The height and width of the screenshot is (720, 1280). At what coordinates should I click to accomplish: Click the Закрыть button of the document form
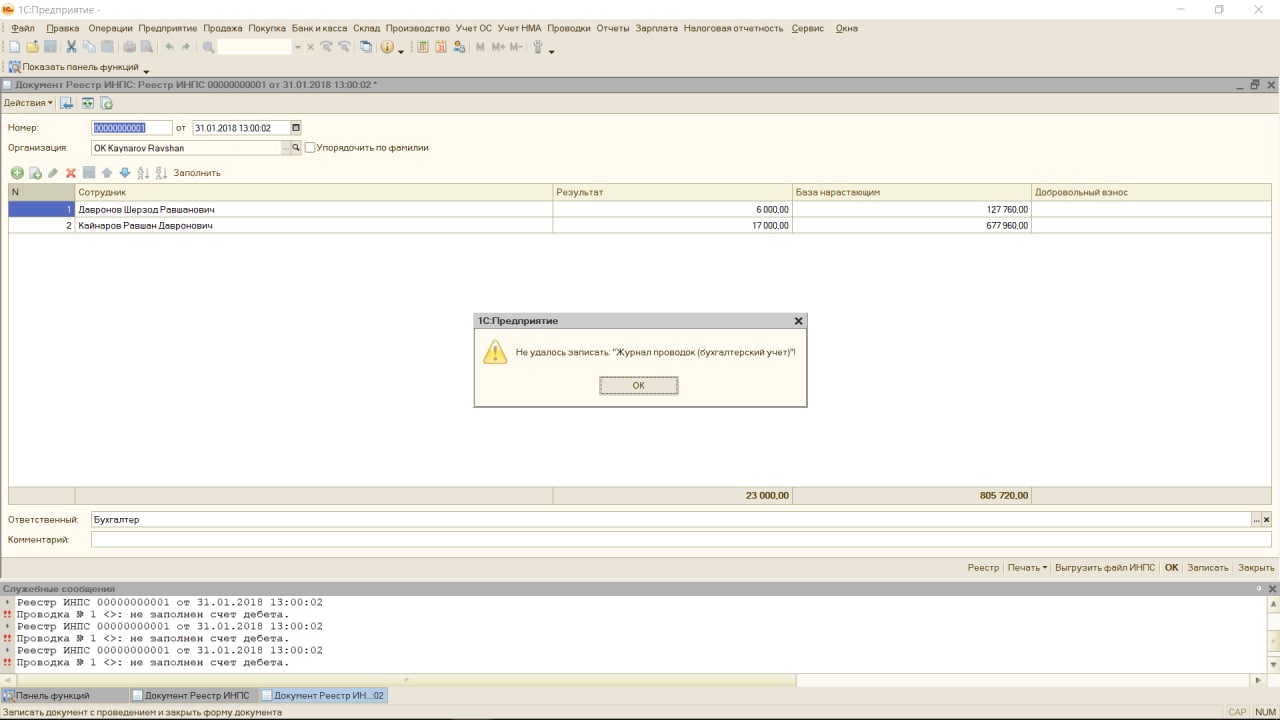pyautogui.click(x=1256, y=567)
